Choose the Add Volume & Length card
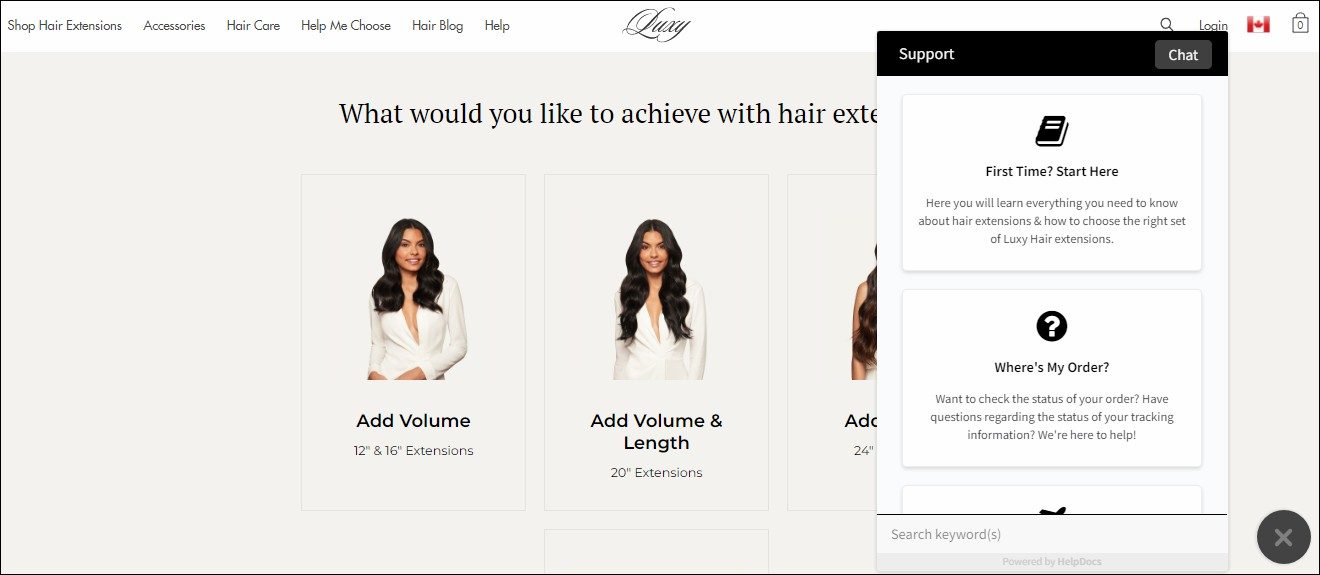 pos(656,343)
